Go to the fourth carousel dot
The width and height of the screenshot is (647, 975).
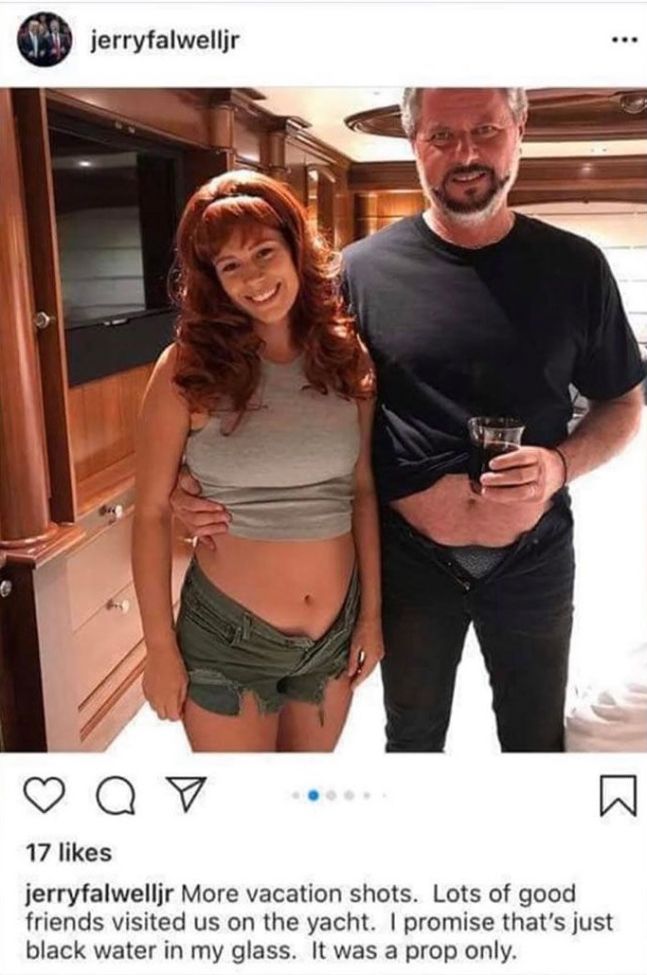351,795
